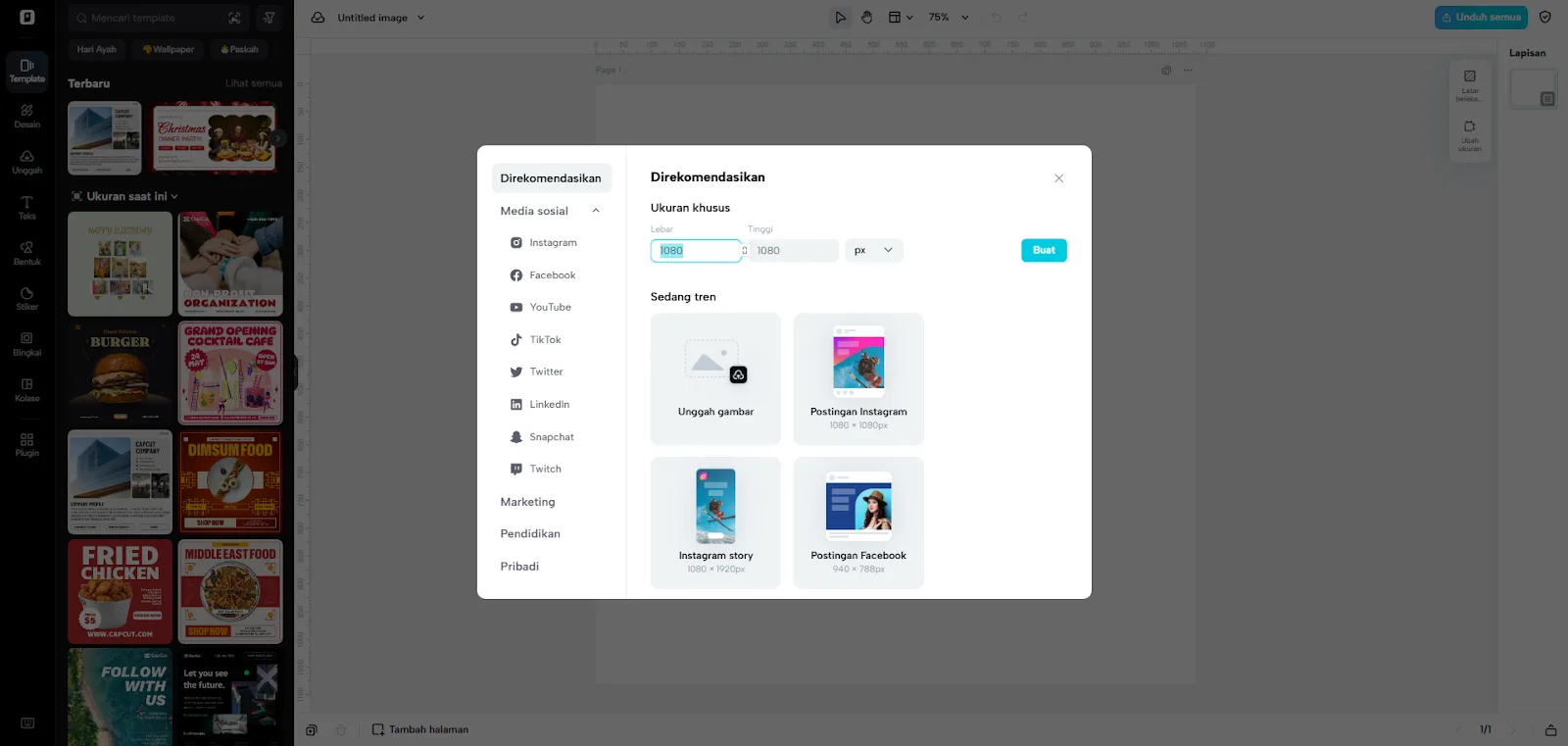Open the Unggah upload panel
This screenshot has height=746, width=1568.
click(x=26, y=162)
